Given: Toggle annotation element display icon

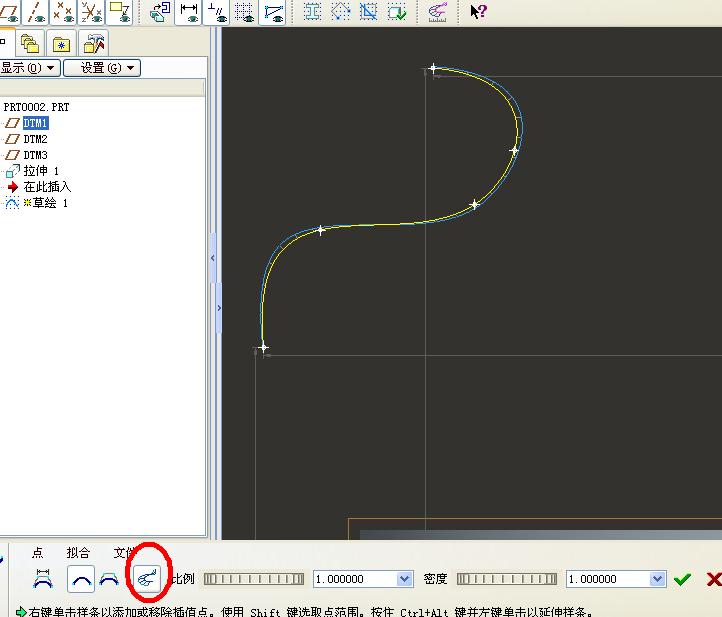Looking at the screenshot, I should point(119,12).
